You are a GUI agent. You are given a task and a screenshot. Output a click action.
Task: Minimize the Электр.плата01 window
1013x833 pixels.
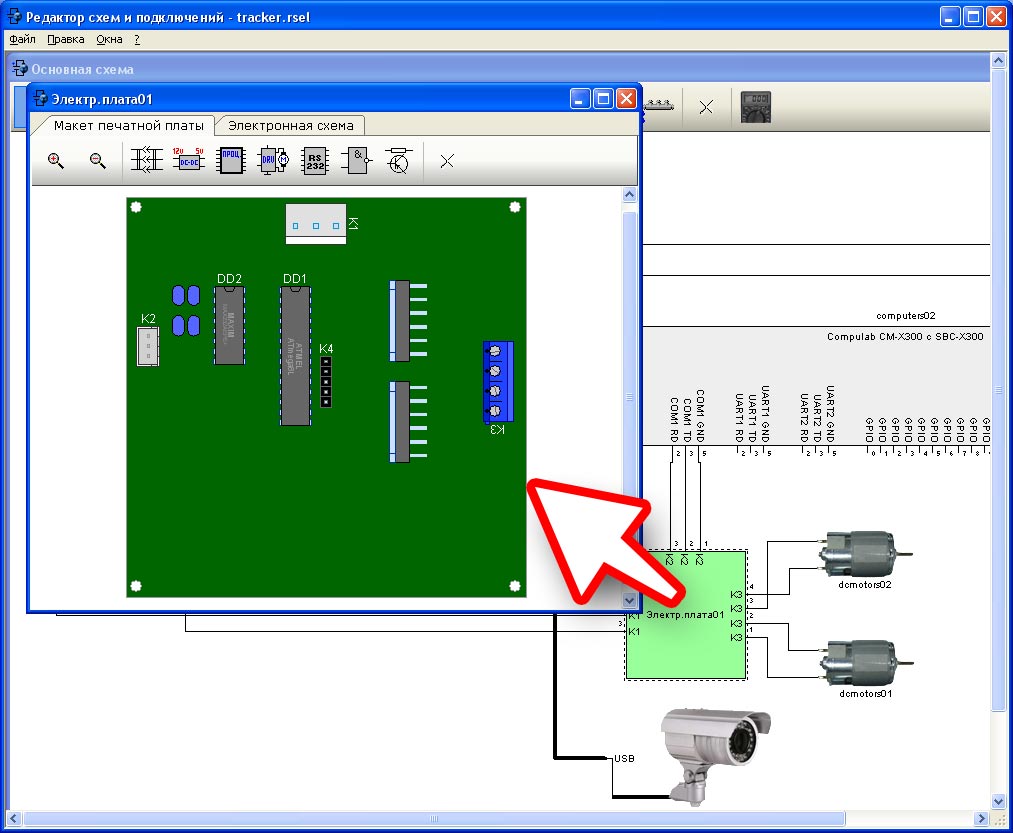point(580,100)
